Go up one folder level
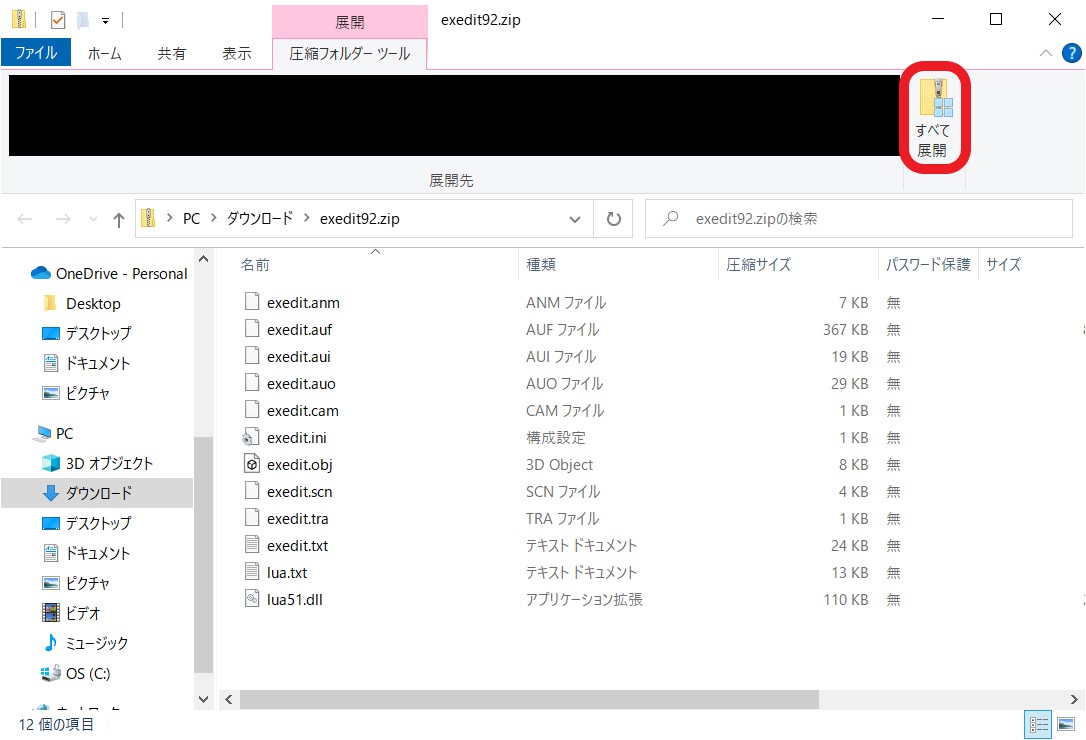The image size is (1086, 740). (x=118, y=220)
